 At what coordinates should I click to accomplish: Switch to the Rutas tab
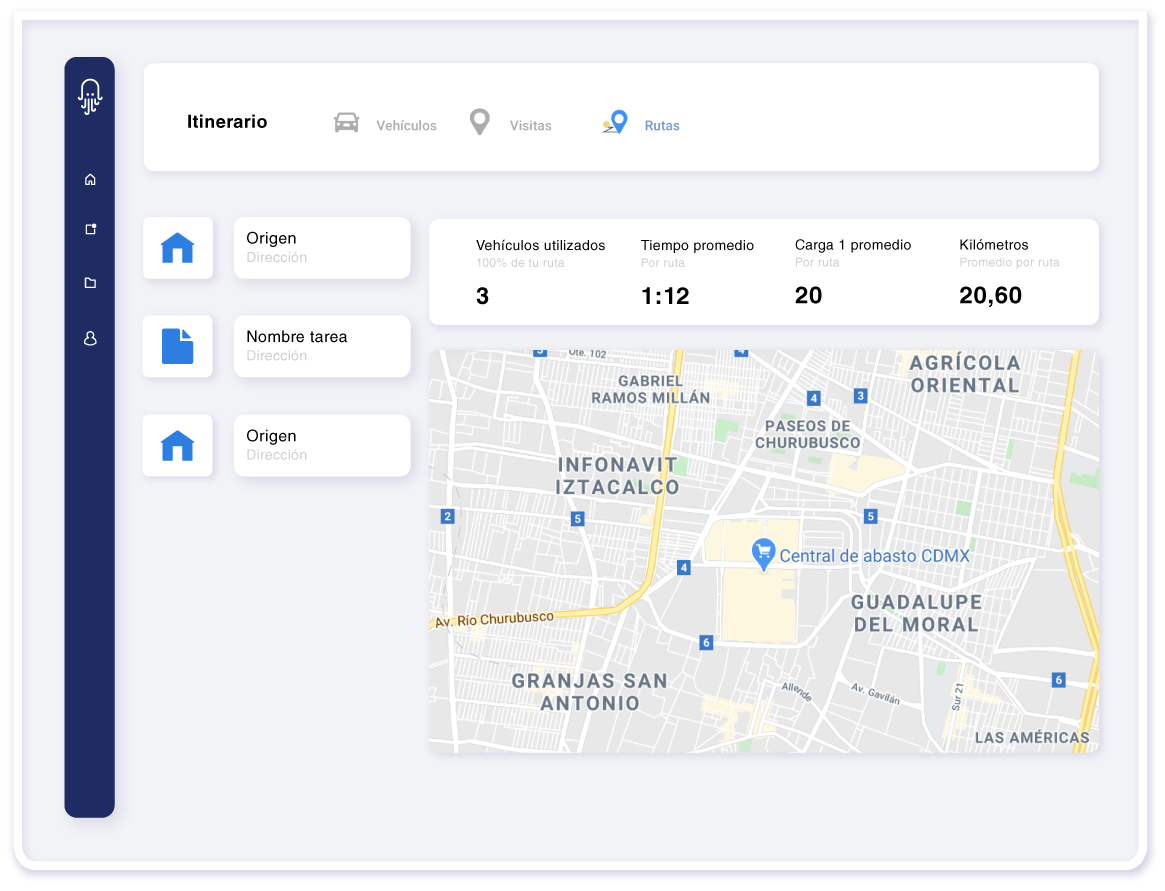click(x=662, y=126)
